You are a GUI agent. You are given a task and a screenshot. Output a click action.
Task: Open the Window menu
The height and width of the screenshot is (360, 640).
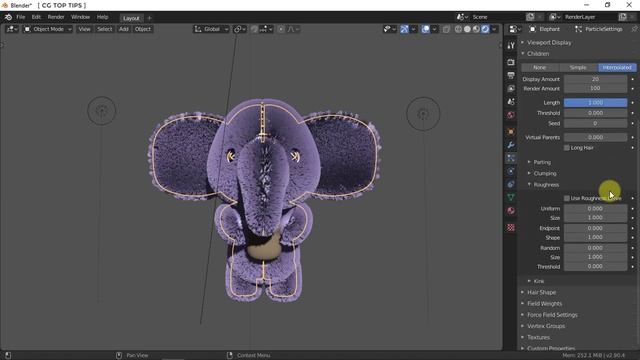[x=80, y=17]
